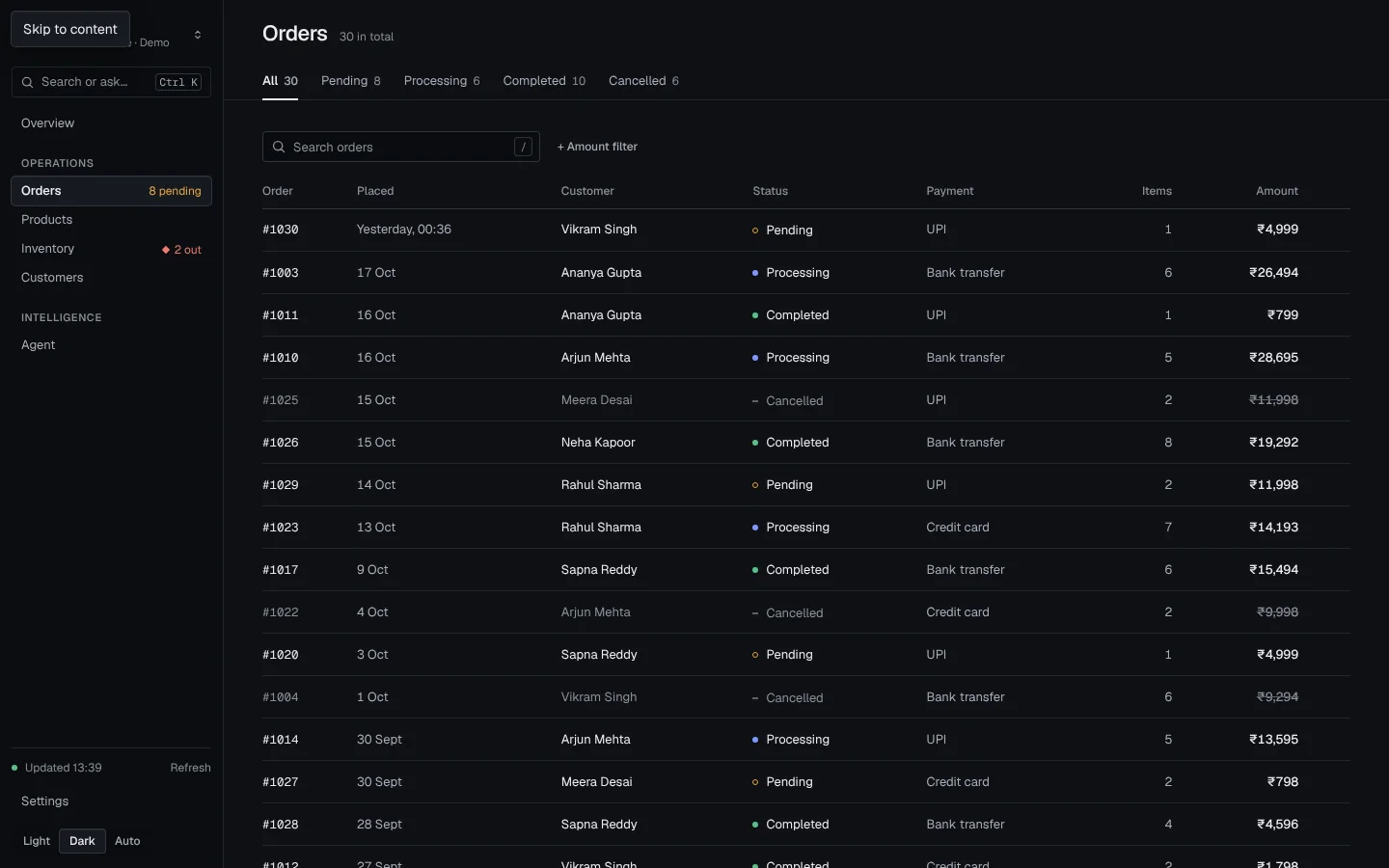Focus the Search orders field

[401, 147]
